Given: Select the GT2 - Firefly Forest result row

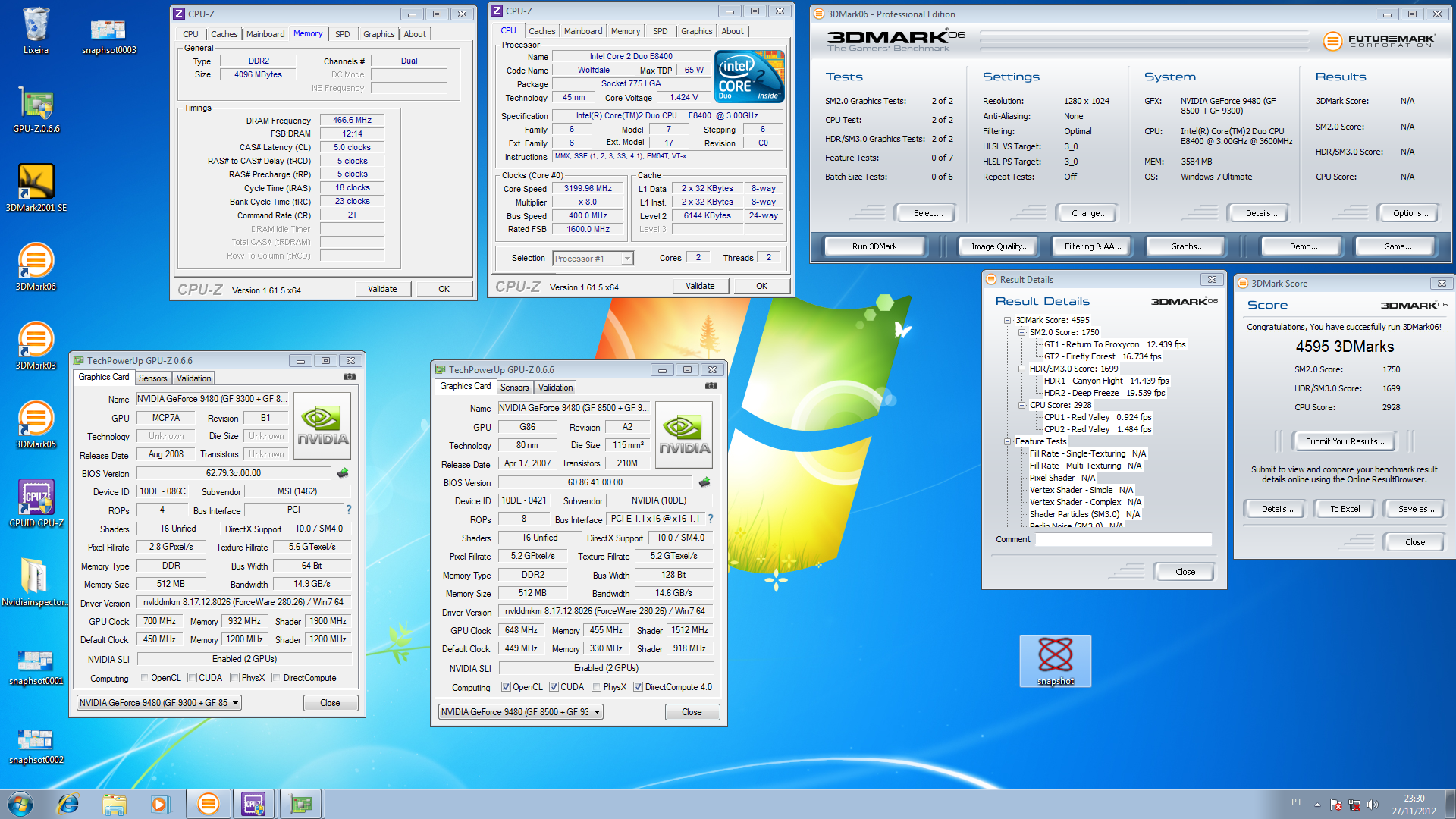Looking at the screenshot, I should tap(1103, 356).
